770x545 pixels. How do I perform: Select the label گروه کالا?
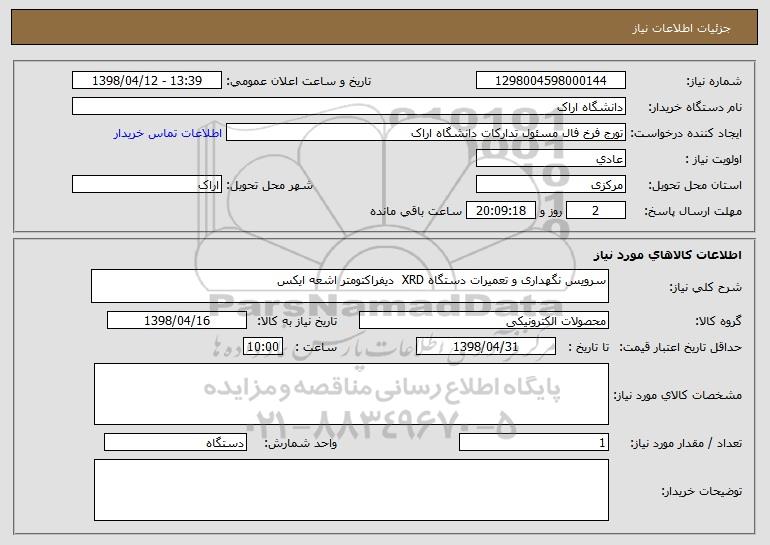(718, 321)
